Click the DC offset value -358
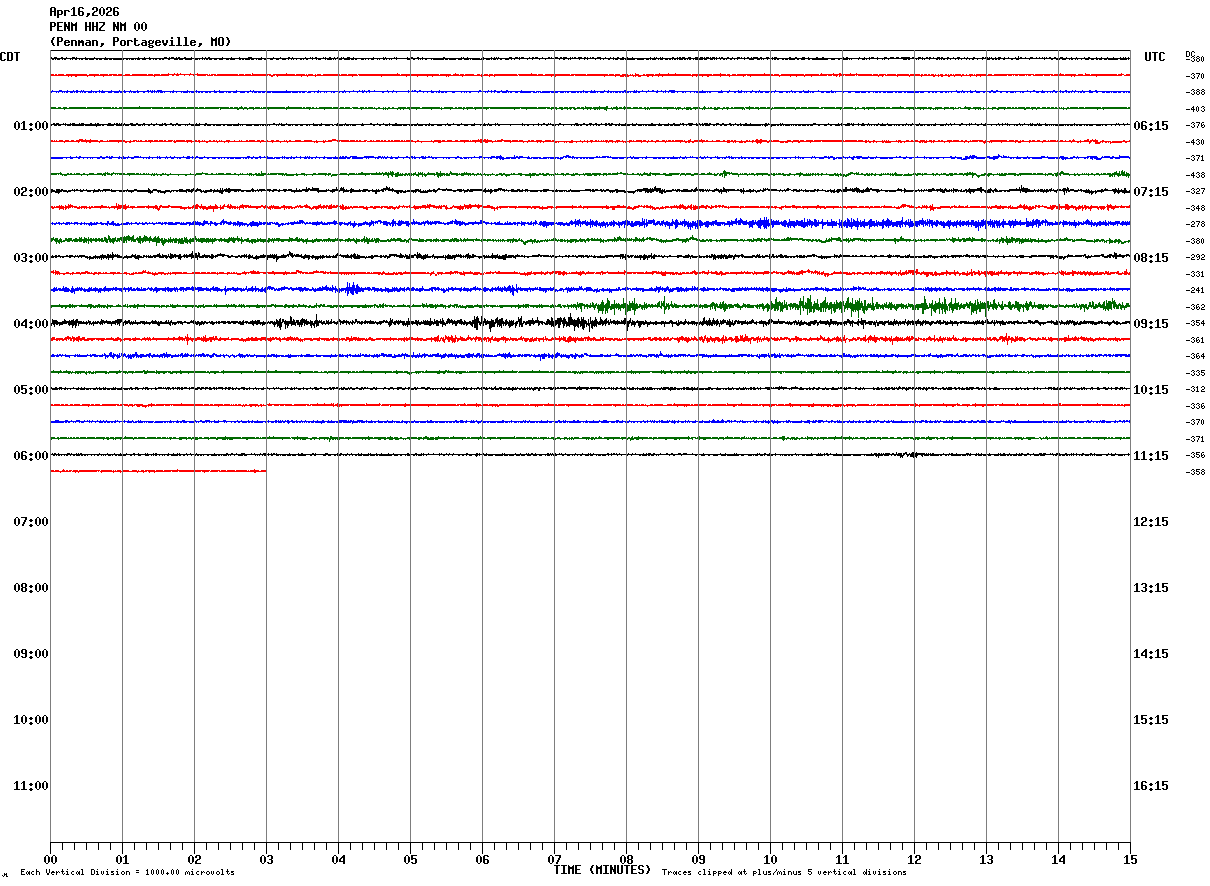This screenshot has width=1210, height=886. point(1195,472)
